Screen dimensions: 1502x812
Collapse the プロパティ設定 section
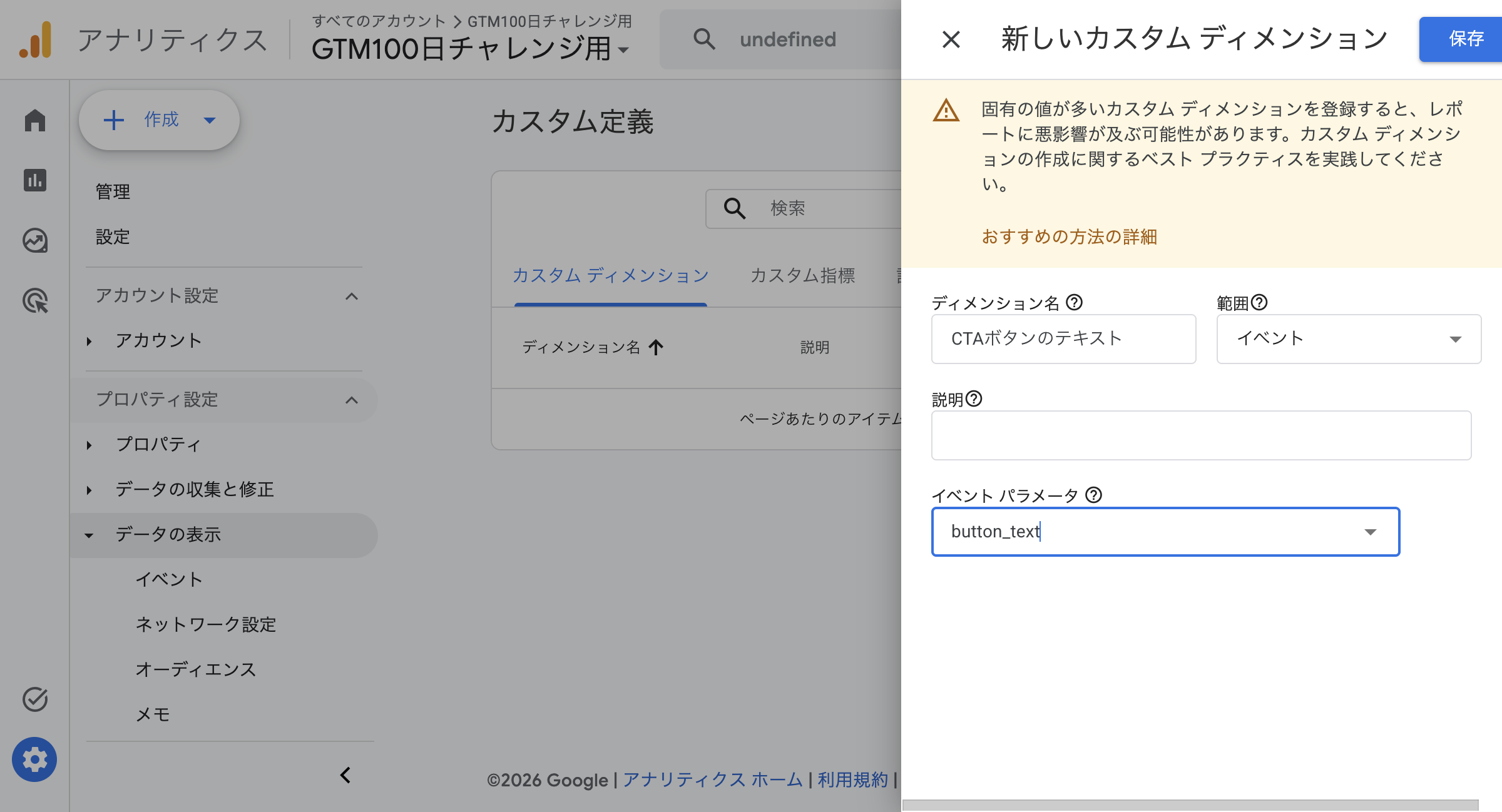pos(352,400)
